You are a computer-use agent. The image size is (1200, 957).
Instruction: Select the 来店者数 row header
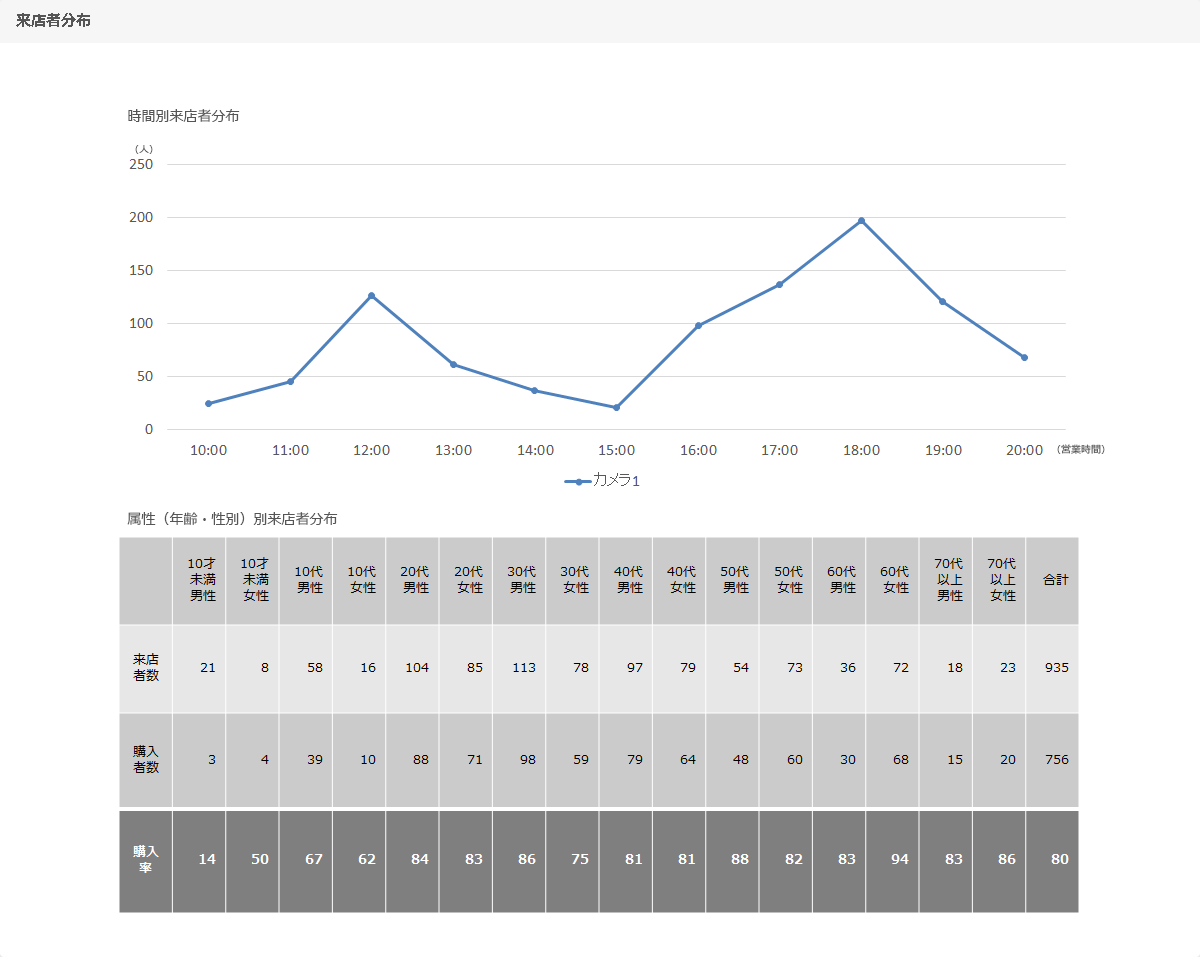point(146,668)
